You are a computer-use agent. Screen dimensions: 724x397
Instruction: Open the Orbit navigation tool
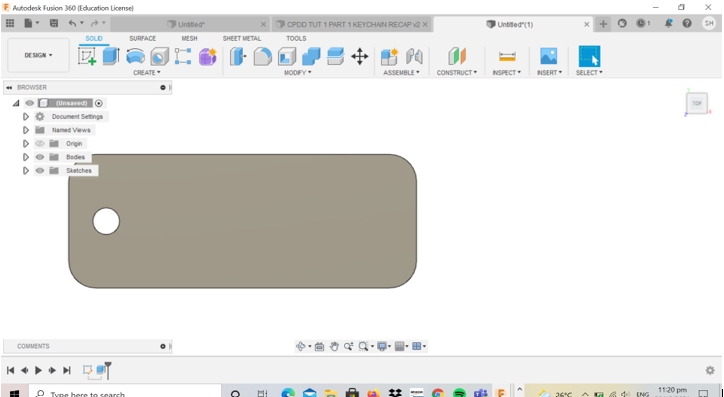point(301,346)
